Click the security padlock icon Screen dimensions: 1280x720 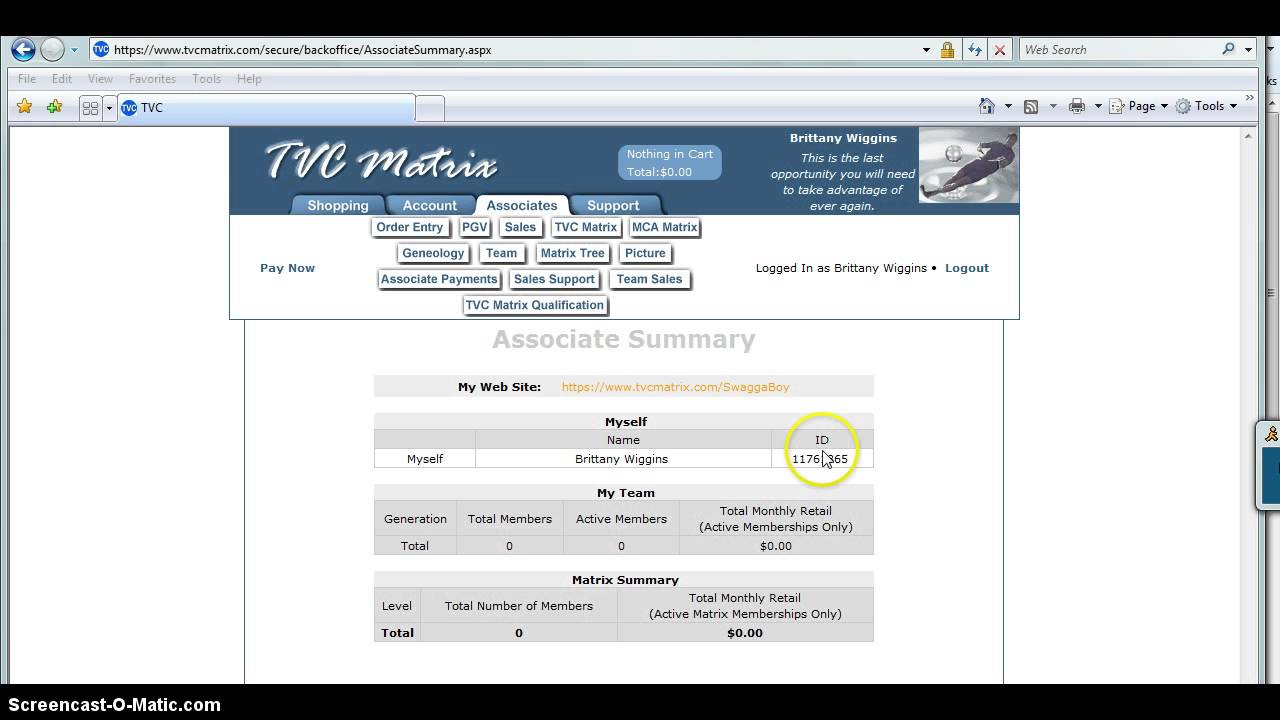(x=947, y=49)
